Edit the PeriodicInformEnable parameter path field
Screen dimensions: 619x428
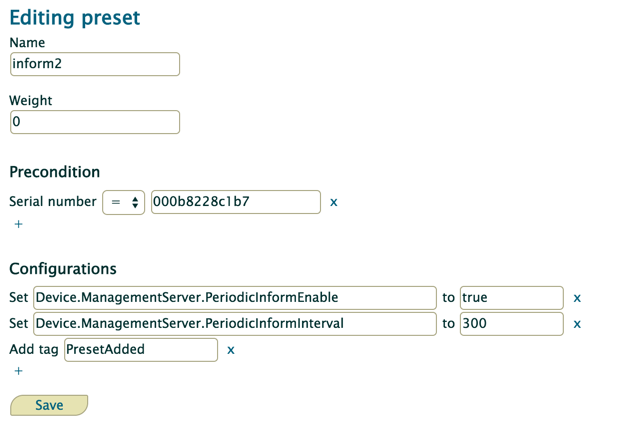coord(235,298)
